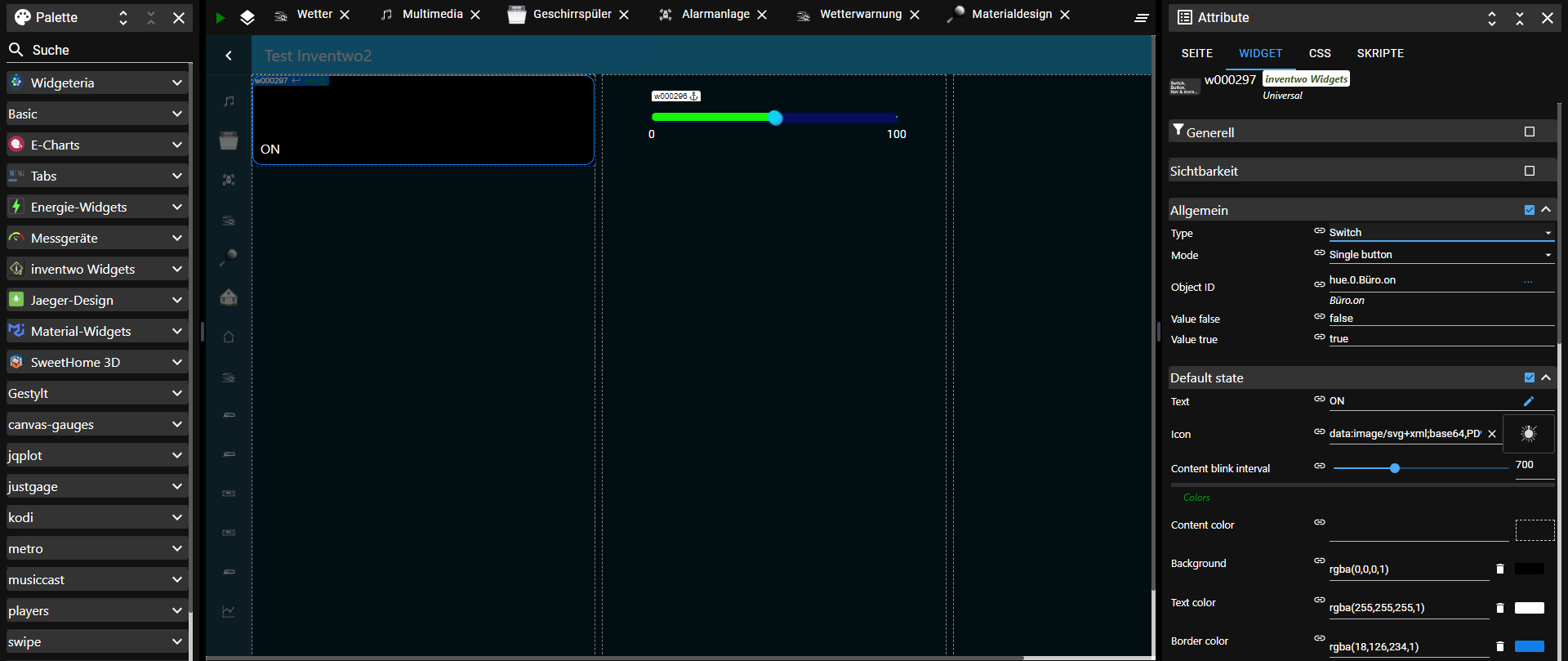Select the dishwasher icon in view sidebar
The height and width of the screenshot is (661, 1568).
click(x=229, y=141)
